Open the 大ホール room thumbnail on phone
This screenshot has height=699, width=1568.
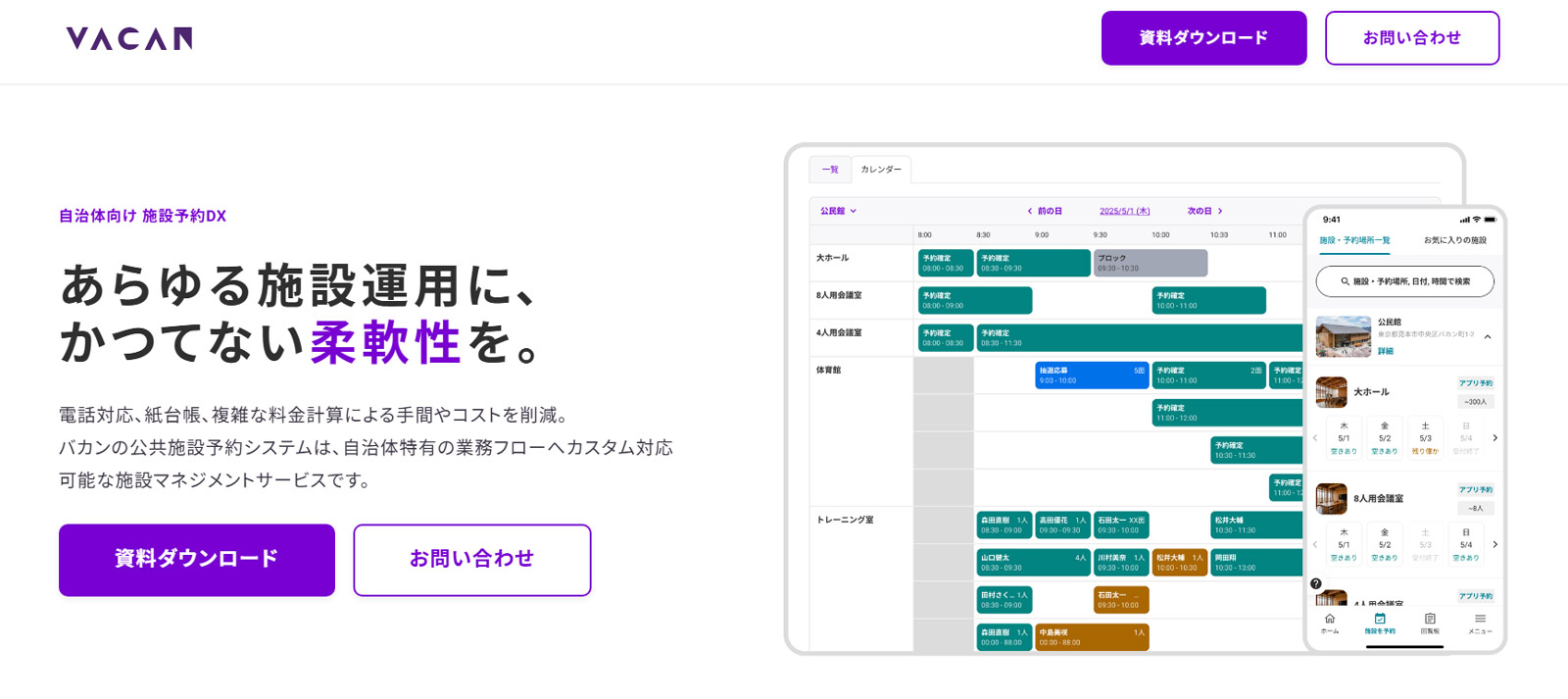1331,392
